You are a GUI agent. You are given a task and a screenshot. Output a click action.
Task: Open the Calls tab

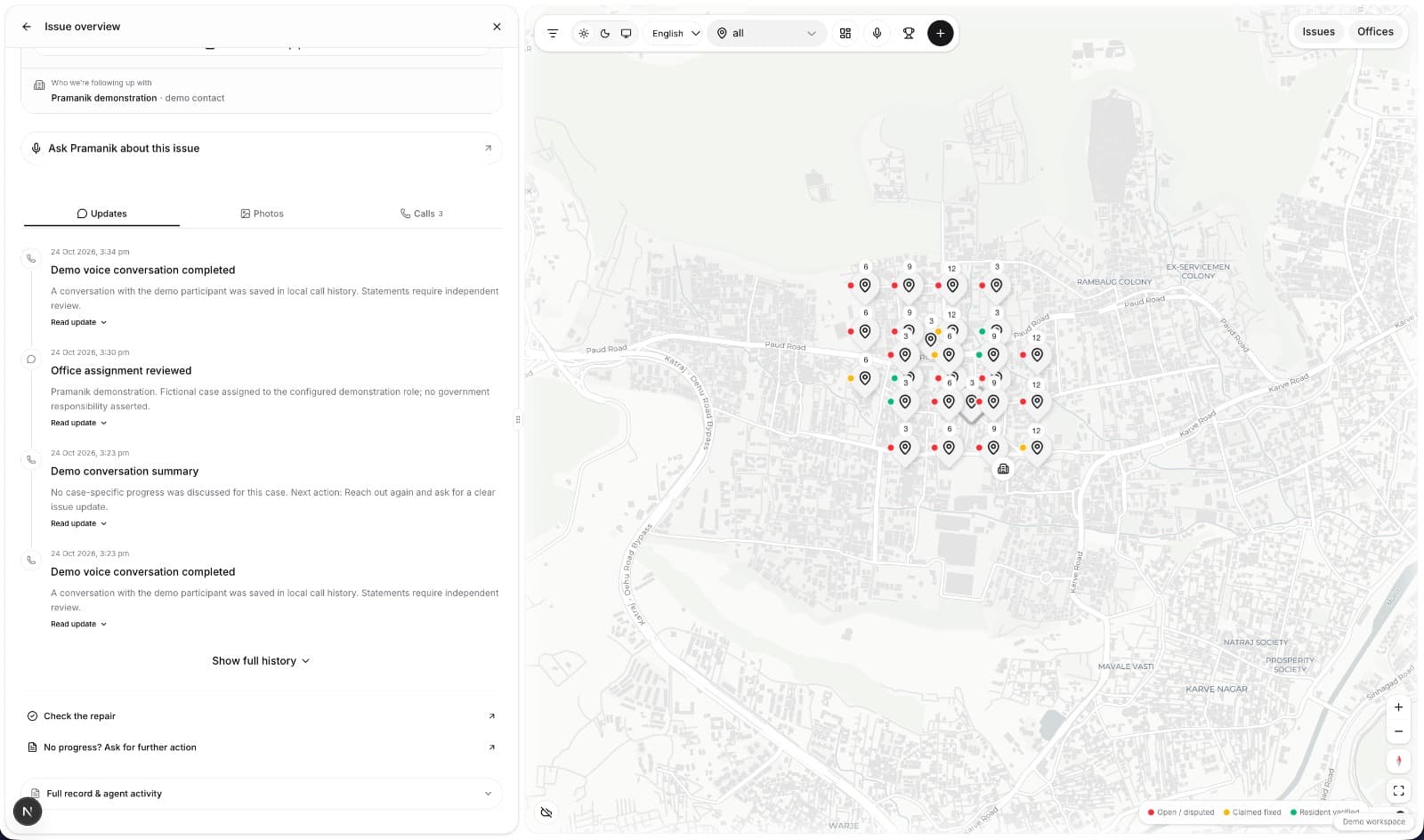pos(422,214)
